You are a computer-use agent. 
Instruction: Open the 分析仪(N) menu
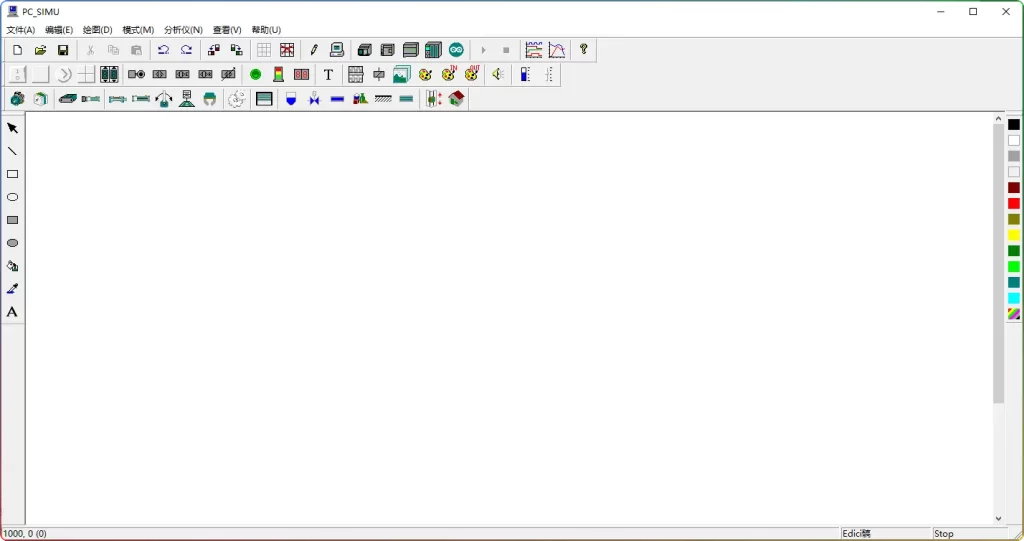pyautogui.click(x=183, y=30)
